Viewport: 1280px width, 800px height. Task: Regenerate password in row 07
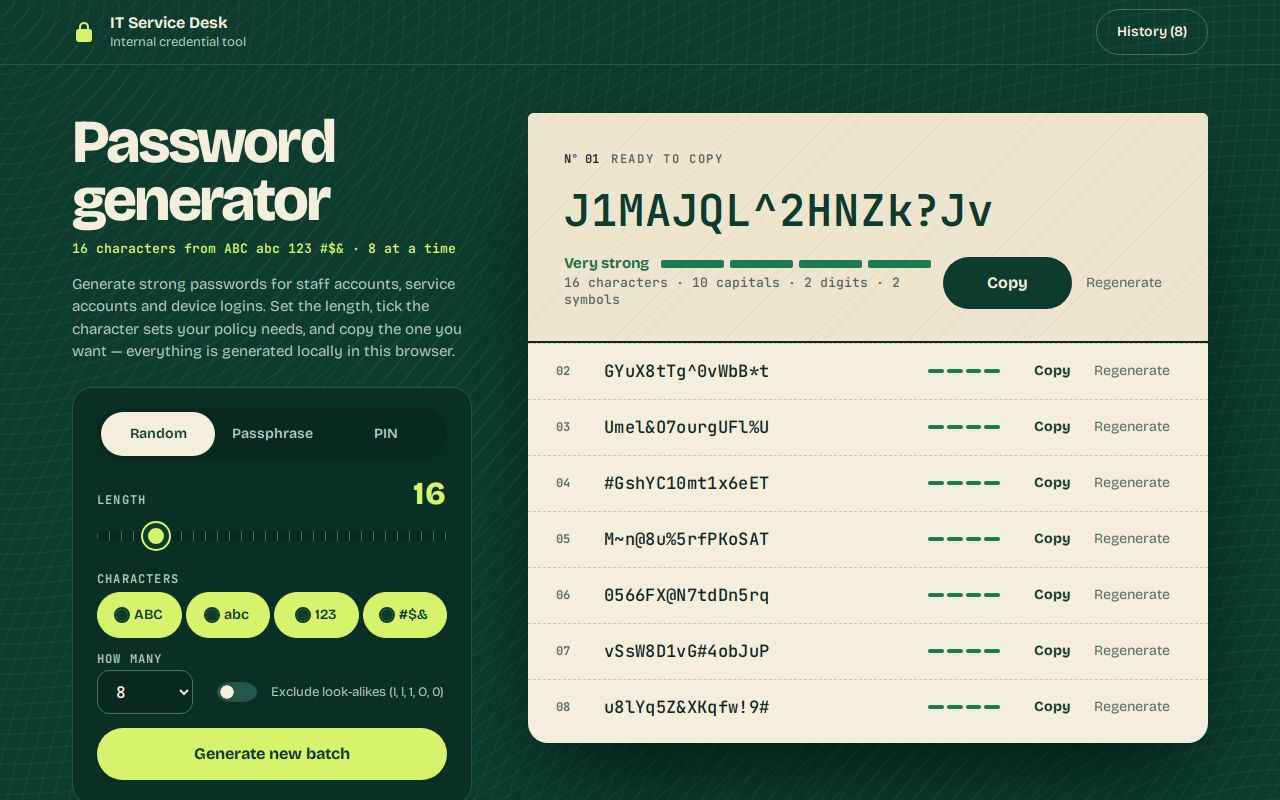click(1132, 651)
